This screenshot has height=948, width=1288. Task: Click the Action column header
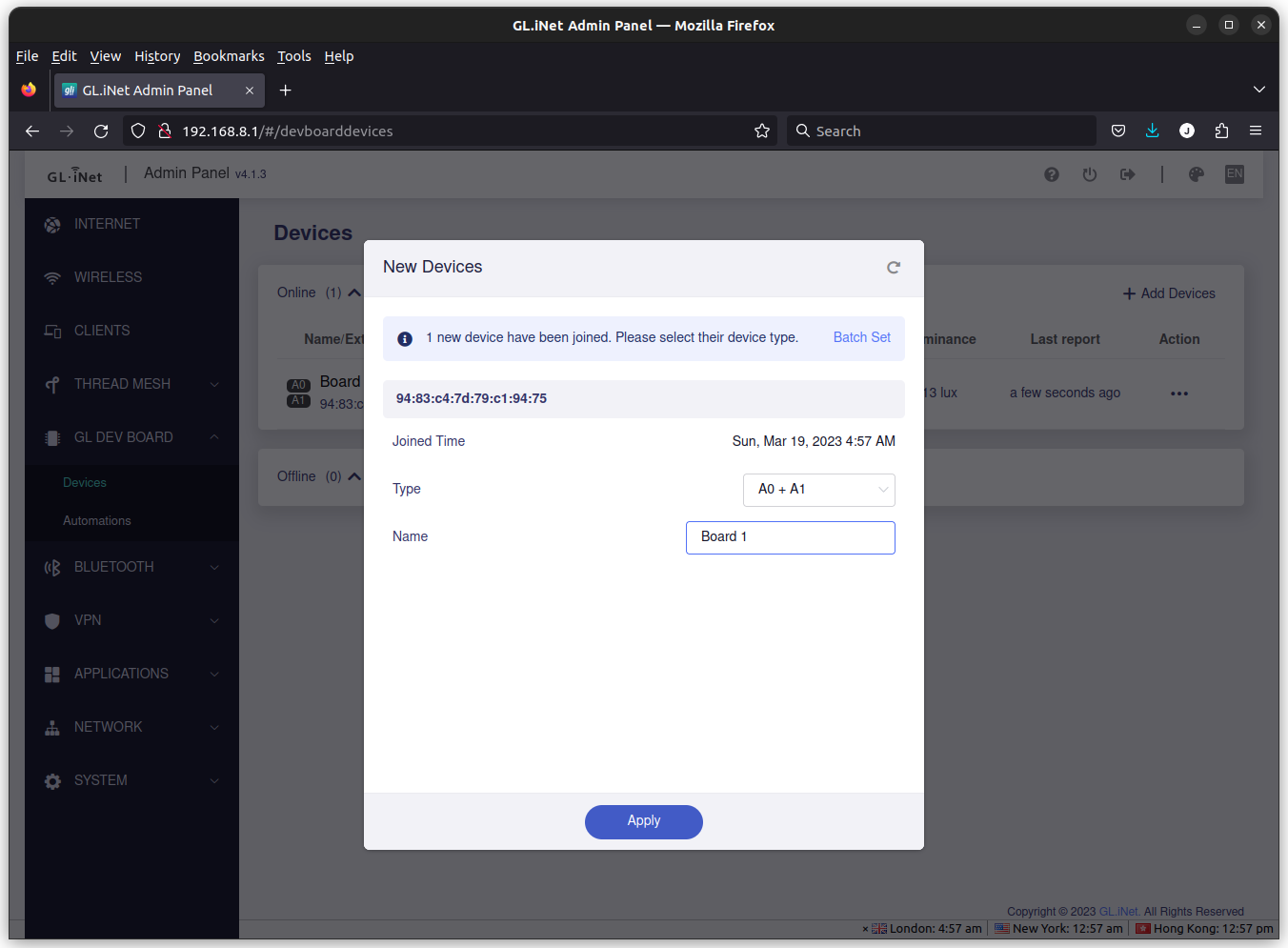1179,339
